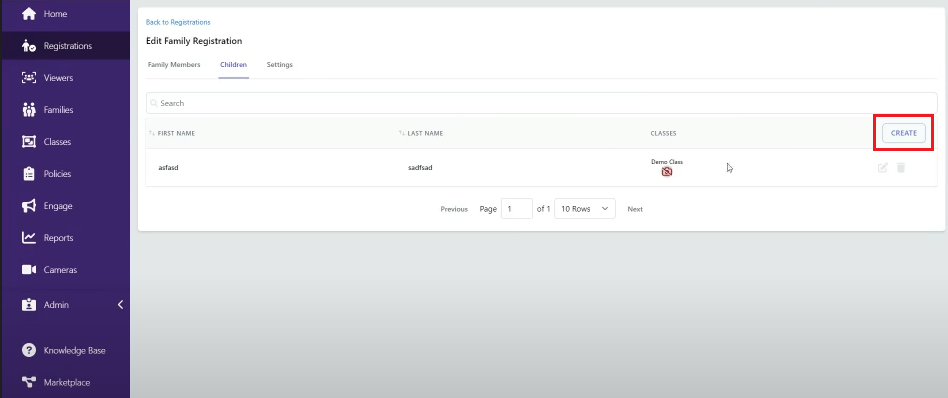Click the Reports chart icon
948x398 pixels.
click(29, 238)
